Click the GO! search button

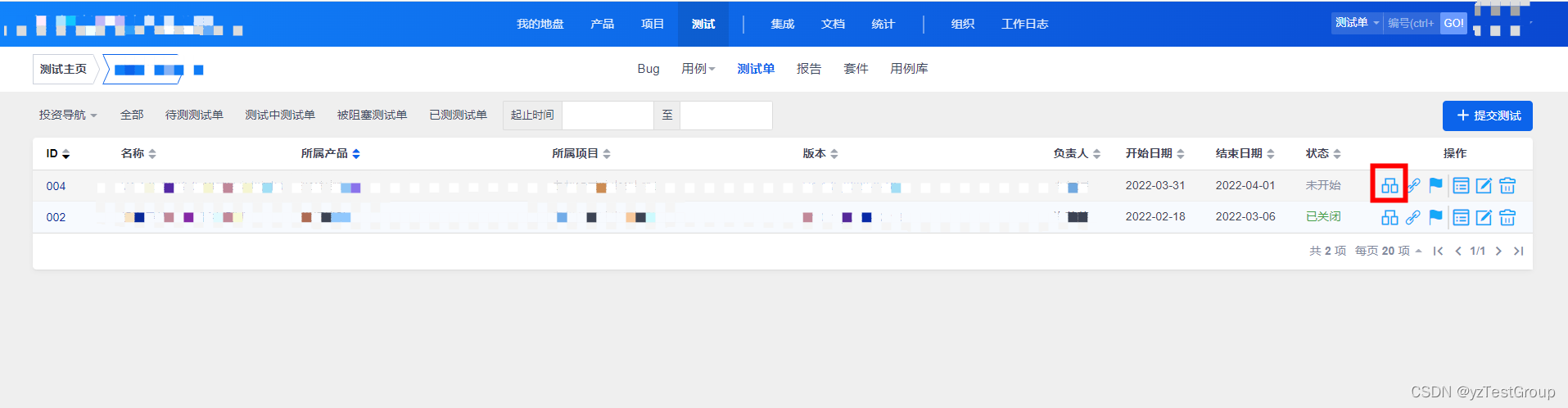point(1453,23)
